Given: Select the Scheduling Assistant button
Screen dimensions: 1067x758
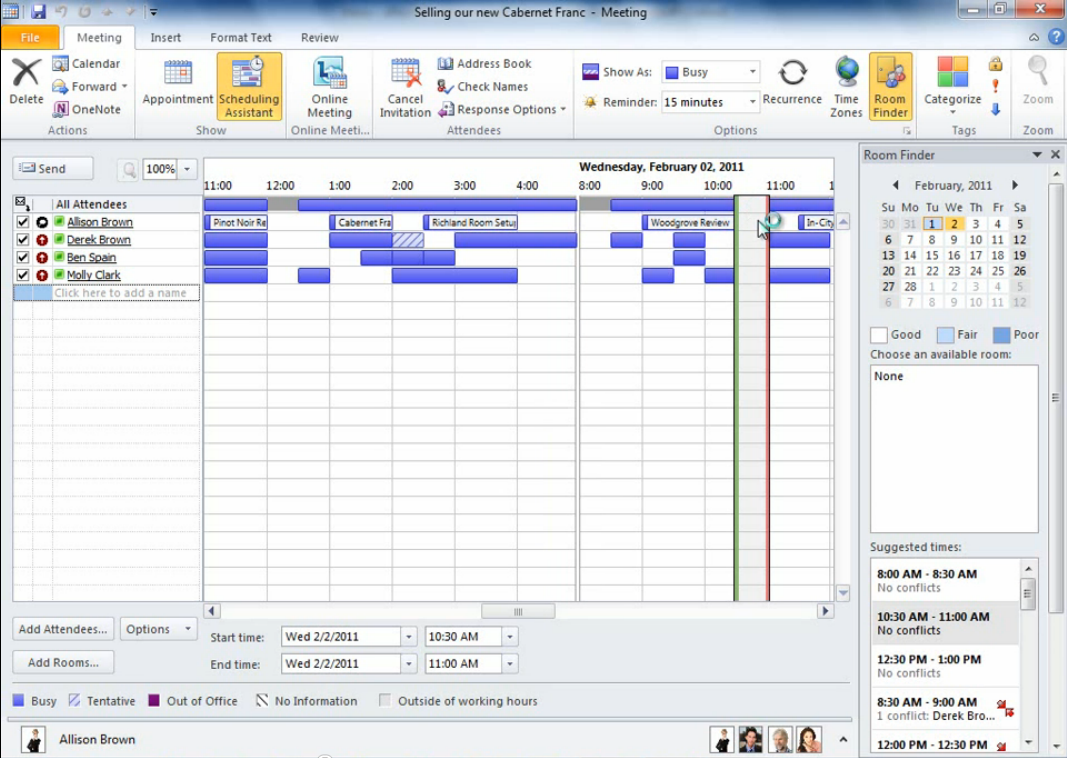Looking at the screenshot, I should tap(249, 86).
